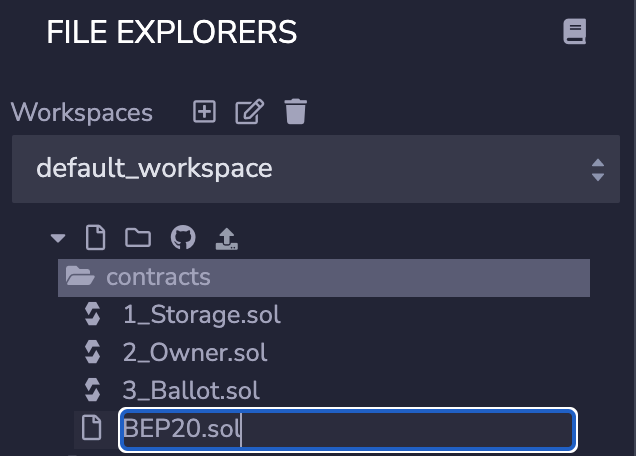Click the create new folder icon
This screenshot has height=456, width=636.
tap(137, 238)
